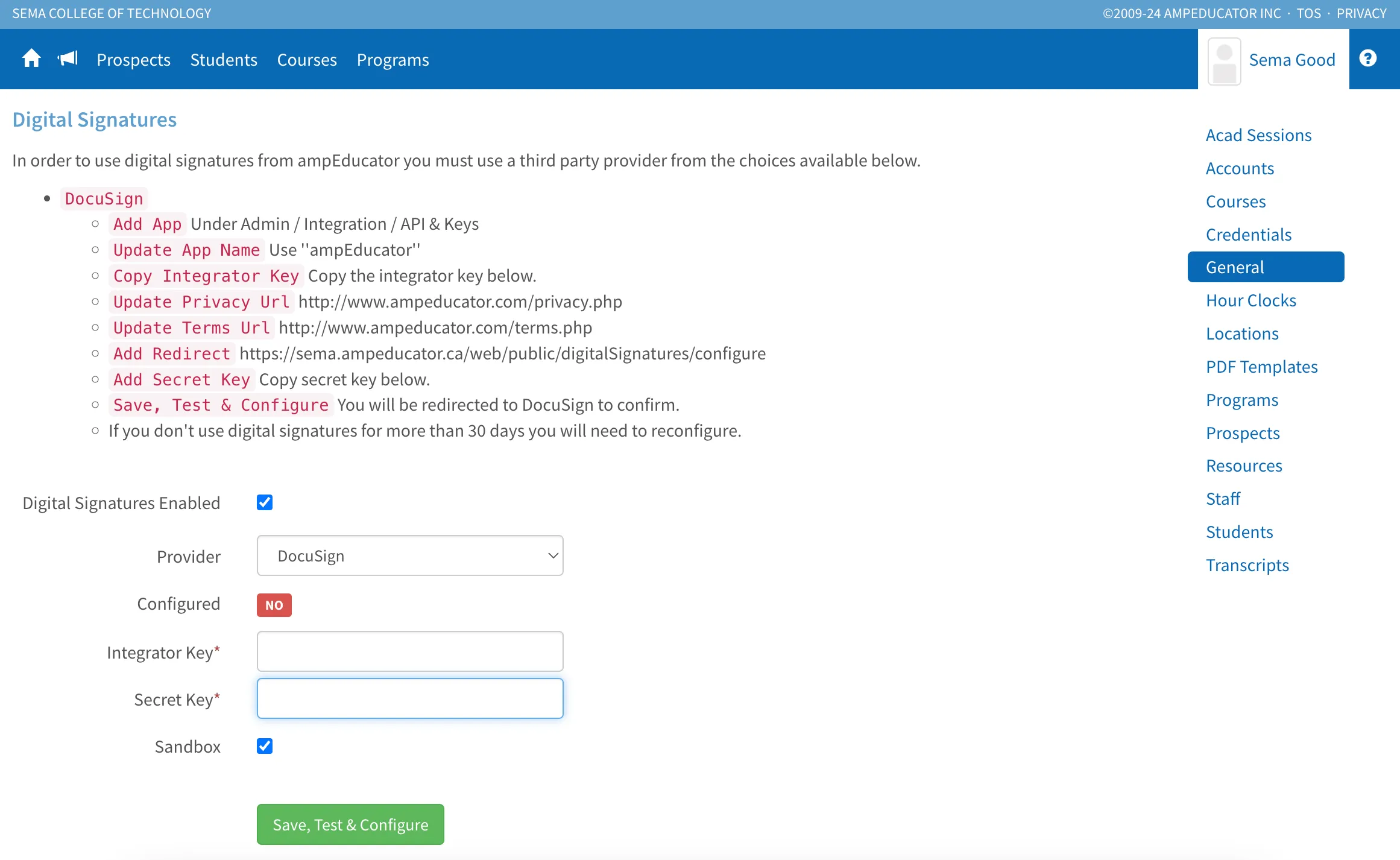Uncheck the Sandbox checkbox
Image resolution: width=1400 pixels, height=860 pixels.
tap(265, 746)
